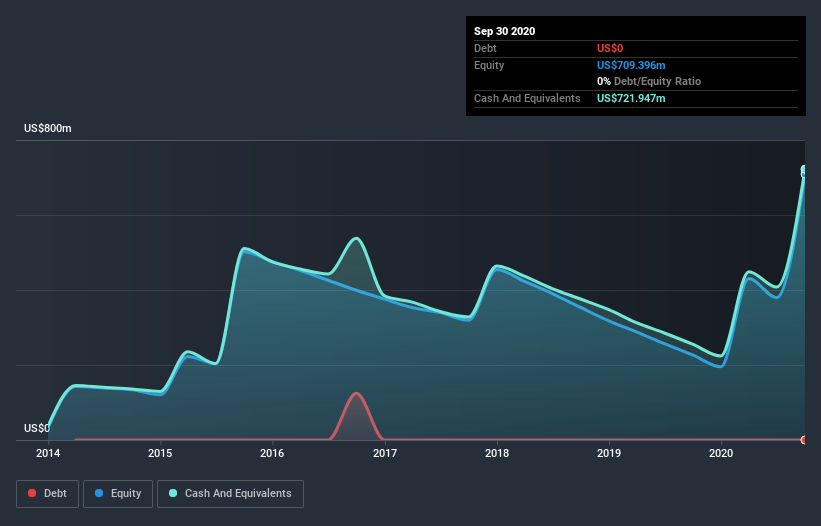Click the US$721.947m cash value
The image size is (821, 526).
click(631, 98)
